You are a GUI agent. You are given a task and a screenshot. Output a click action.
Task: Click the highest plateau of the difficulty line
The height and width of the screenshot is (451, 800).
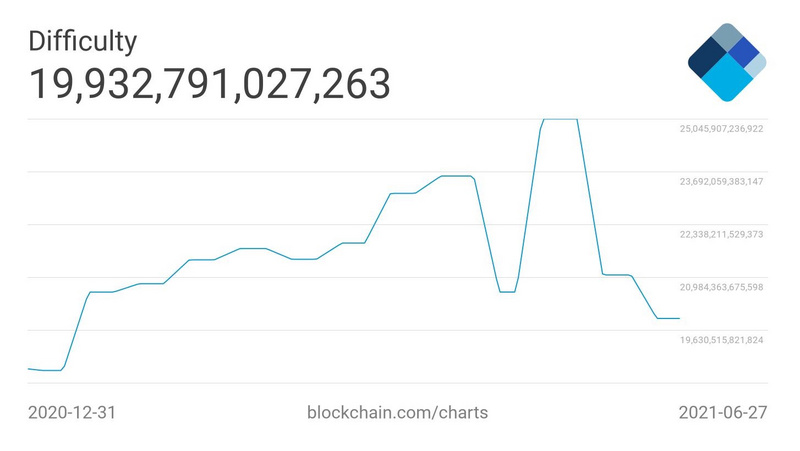[x=560, y=119]
